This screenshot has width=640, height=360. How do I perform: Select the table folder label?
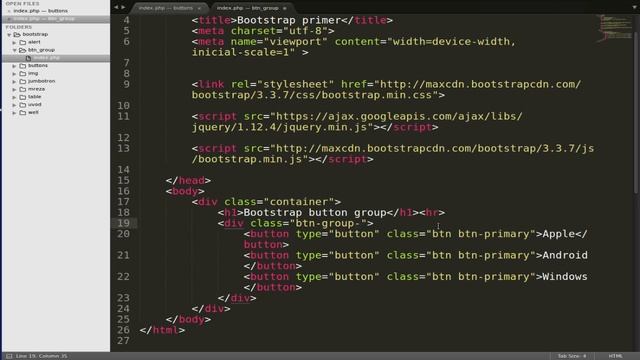(x=35, y=97)
